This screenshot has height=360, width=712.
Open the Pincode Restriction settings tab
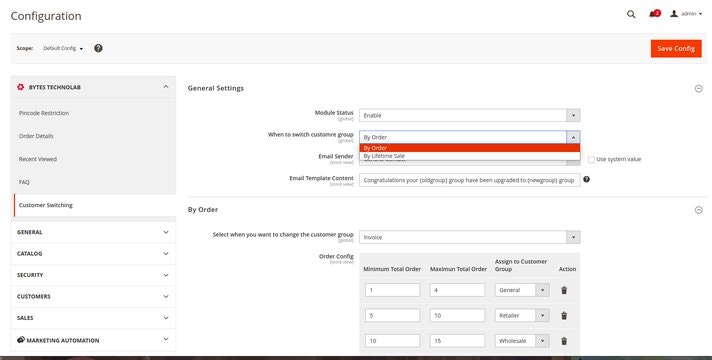coord(44,113)
